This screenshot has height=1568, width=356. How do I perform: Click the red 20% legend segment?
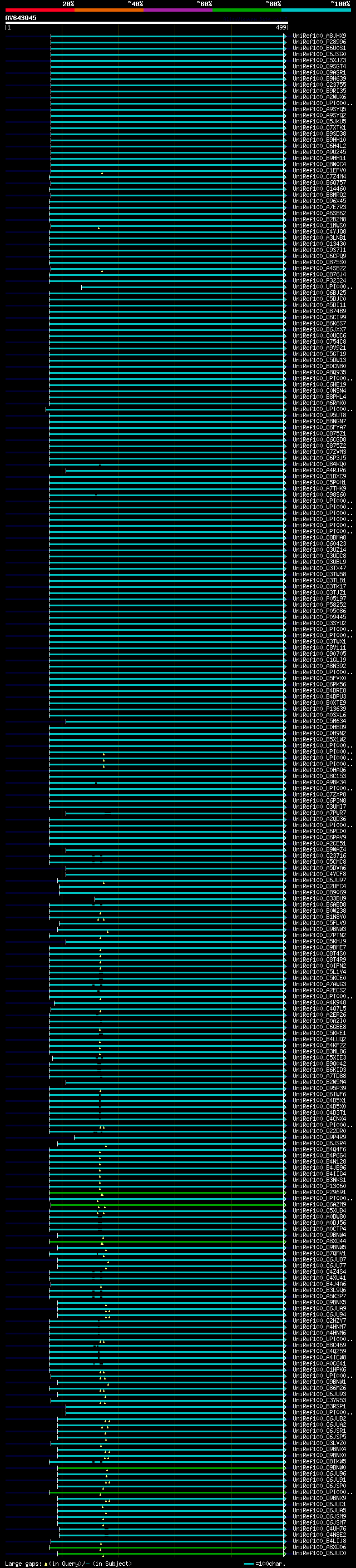coord(39,11)
